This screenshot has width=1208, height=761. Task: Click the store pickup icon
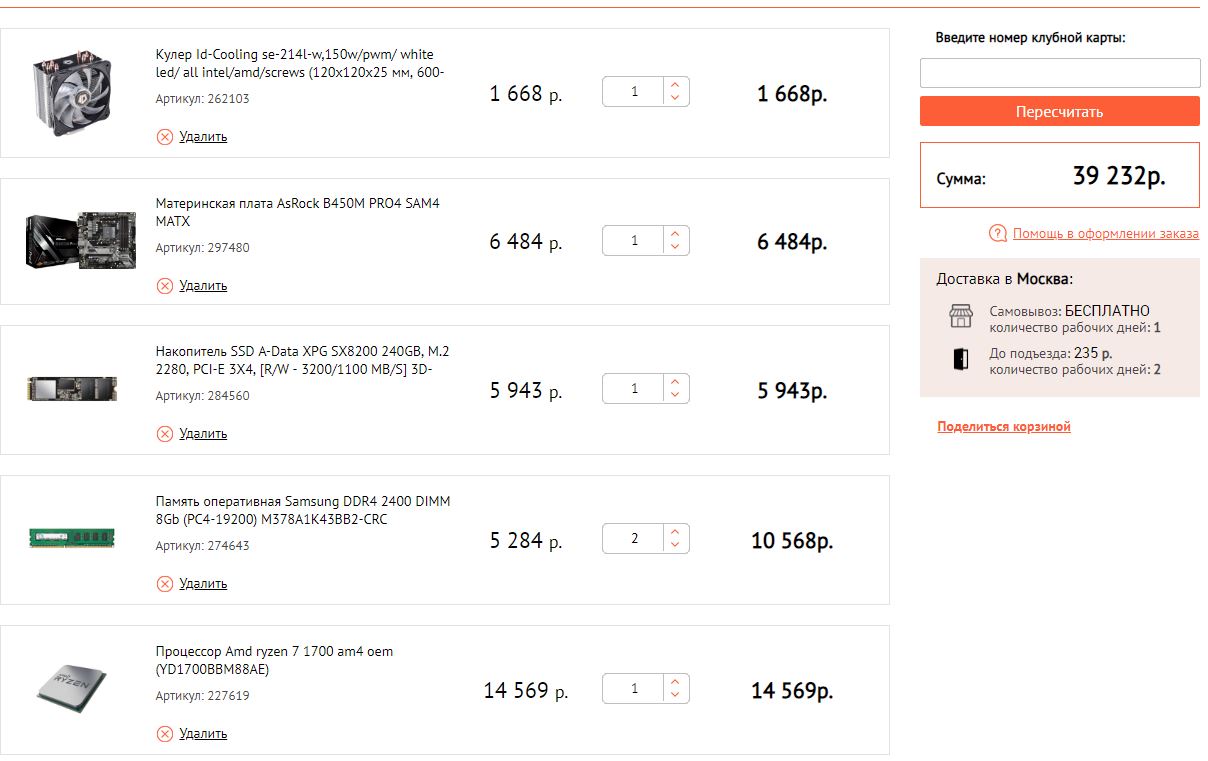pos(960,317)
